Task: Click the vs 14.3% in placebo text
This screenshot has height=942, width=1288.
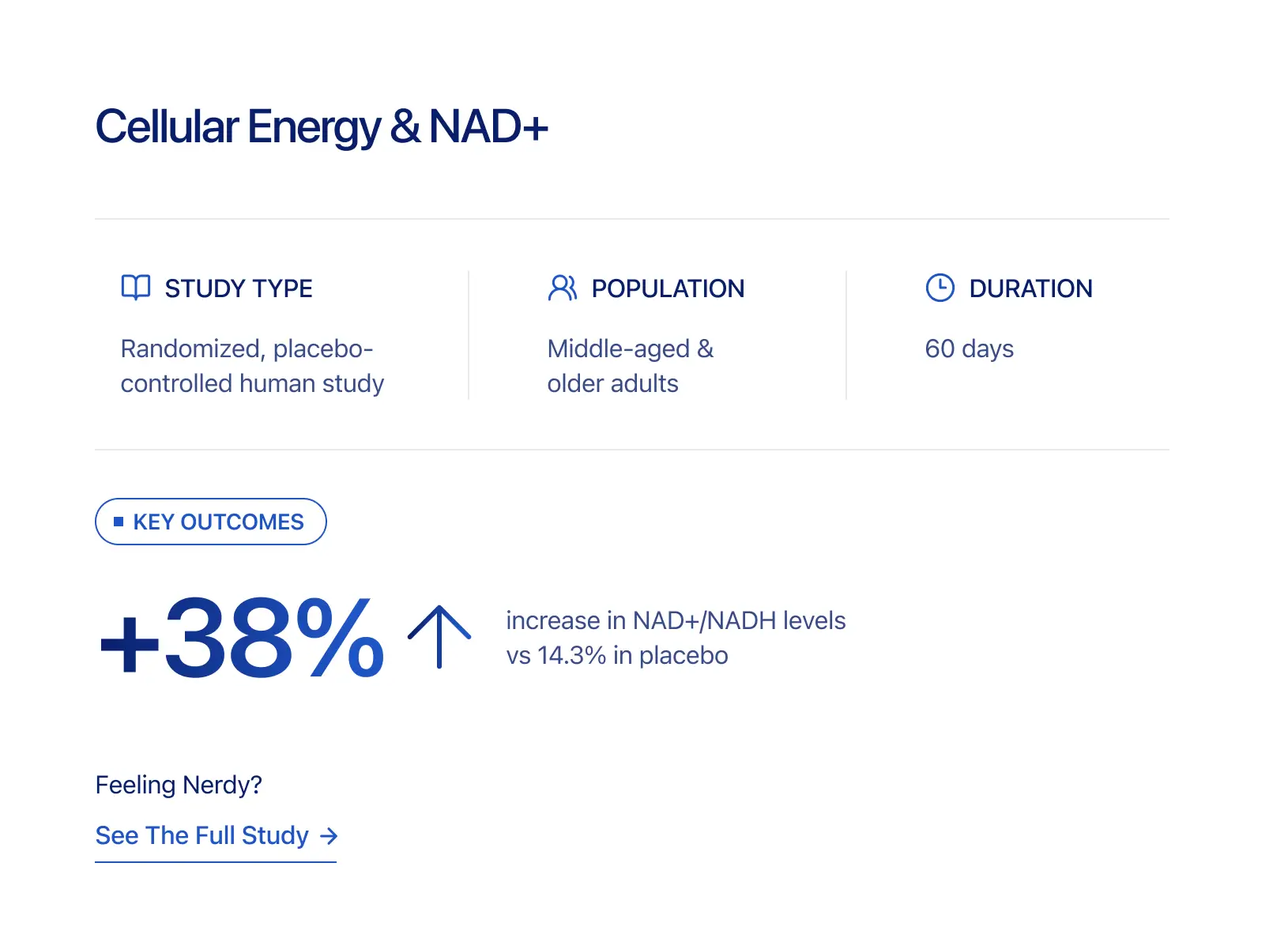Action: pyautogui.click(x=617, y=655)
